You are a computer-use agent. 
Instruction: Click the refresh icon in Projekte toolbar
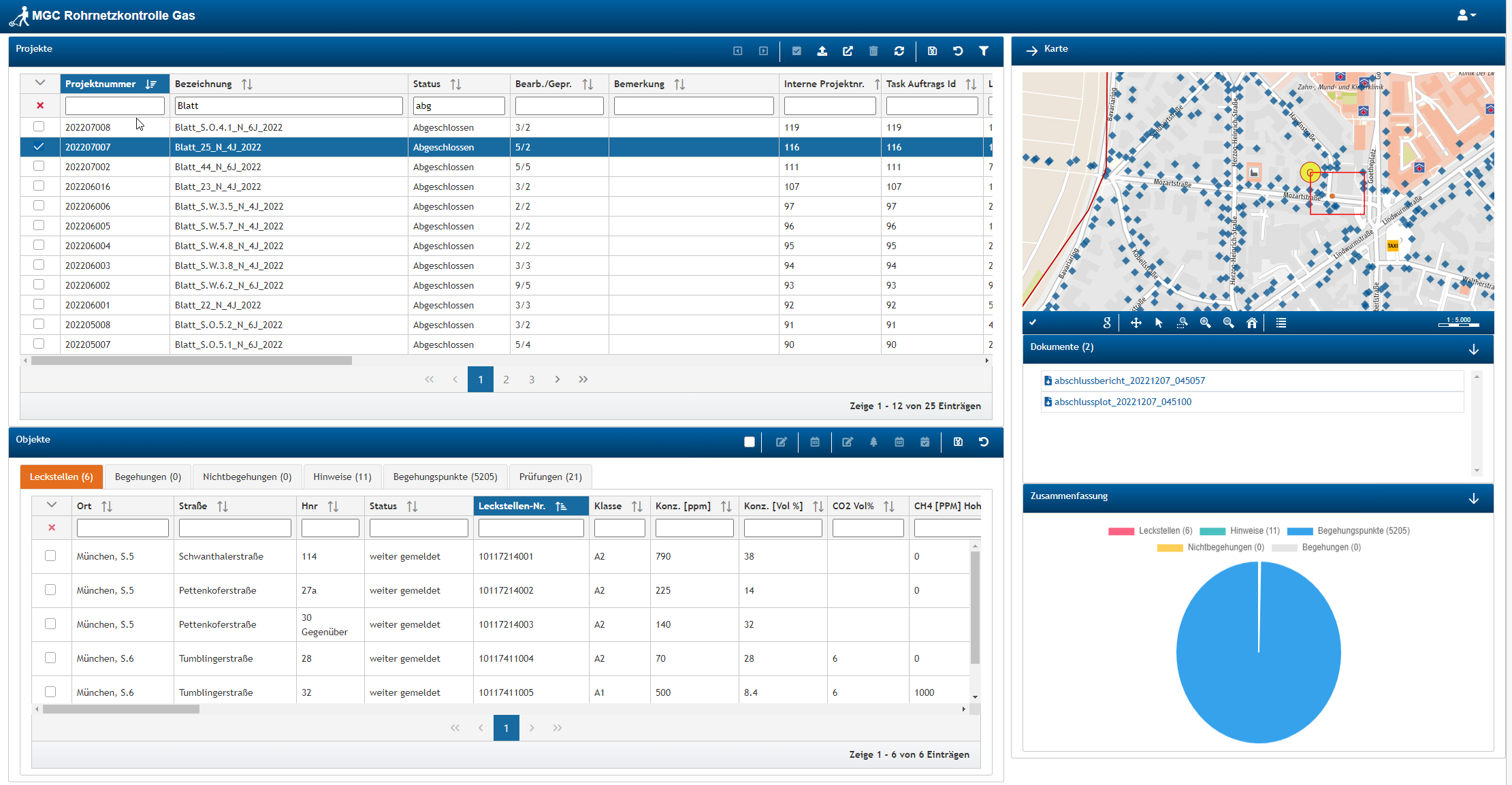pos(899,51)
